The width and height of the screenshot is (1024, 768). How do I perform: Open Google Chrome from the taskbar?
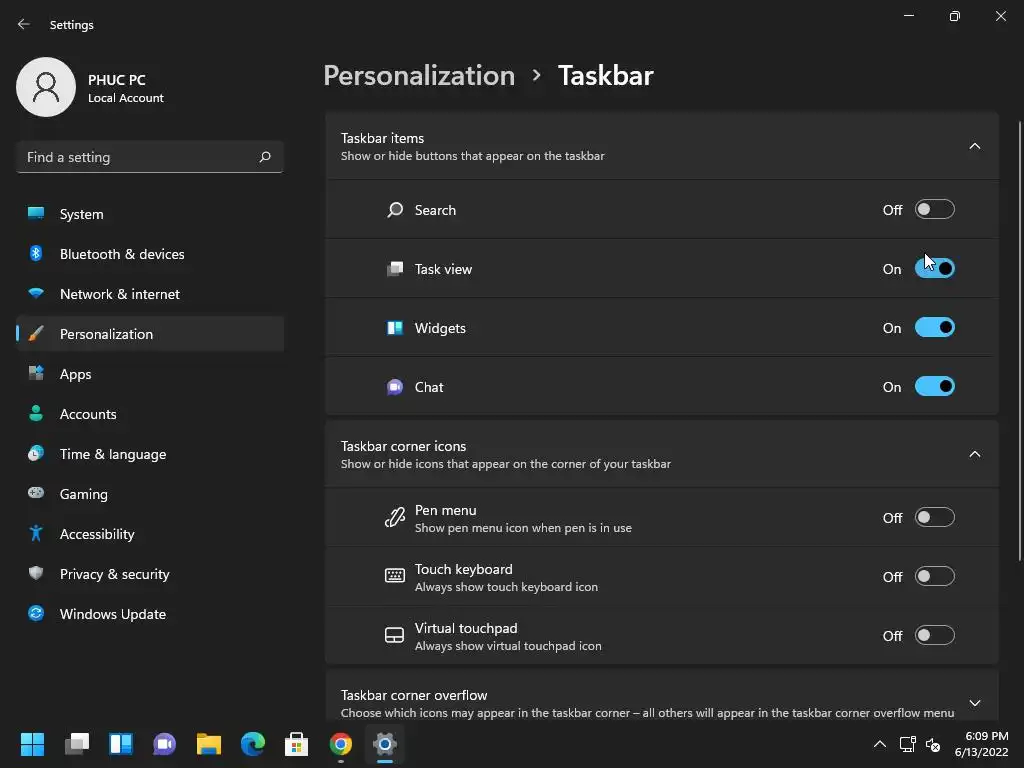pyautogui.click(x=341, y=744)
